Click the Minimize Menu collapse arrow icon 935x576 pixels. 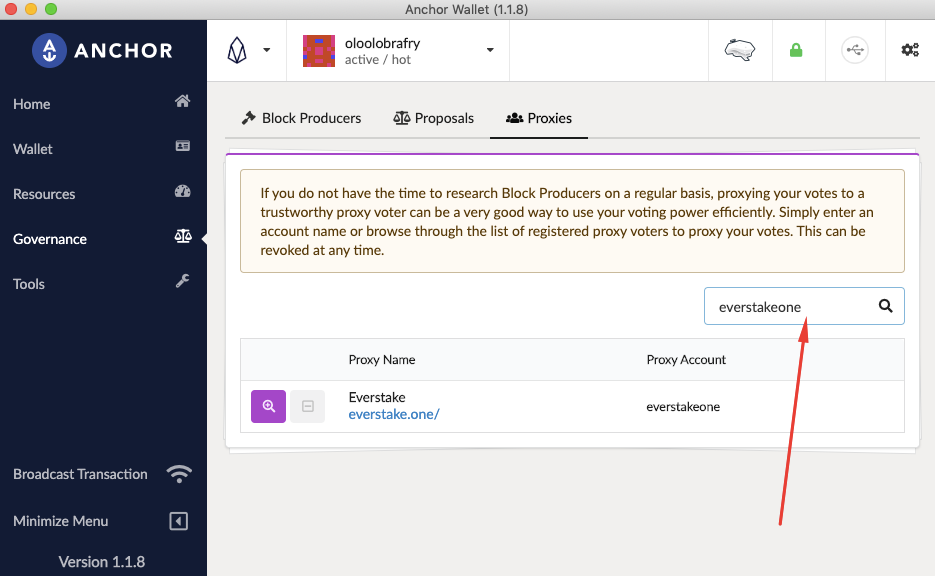178,521
